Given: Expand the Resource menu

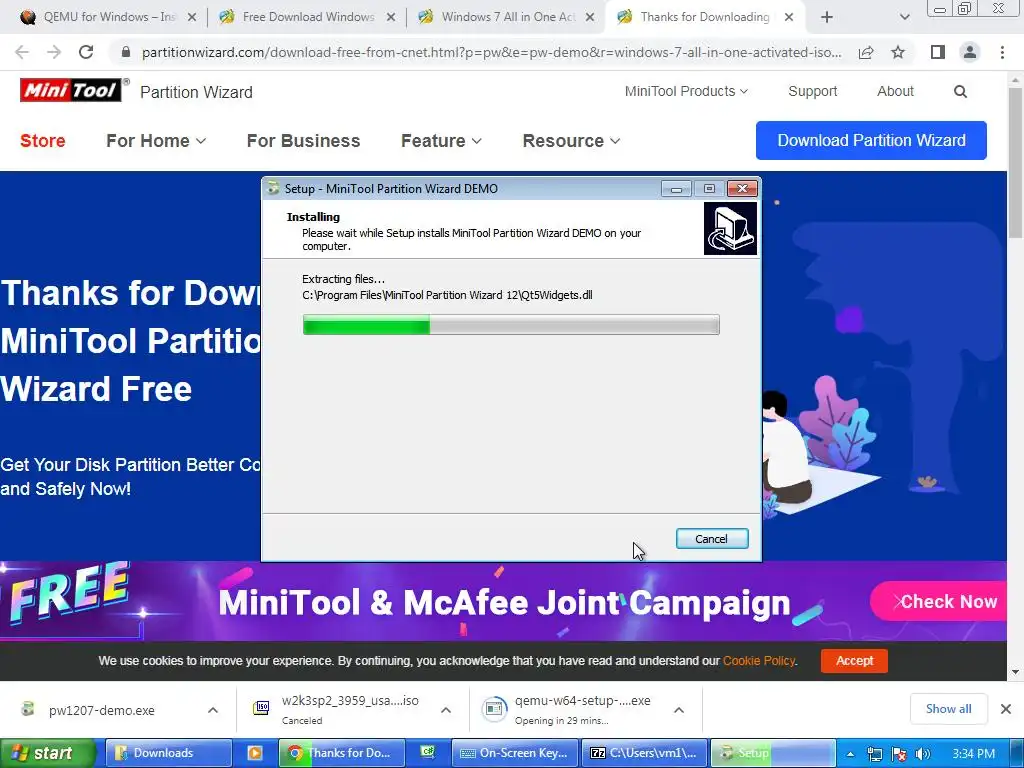Looking at the screenshot, I should pos(571,140).
